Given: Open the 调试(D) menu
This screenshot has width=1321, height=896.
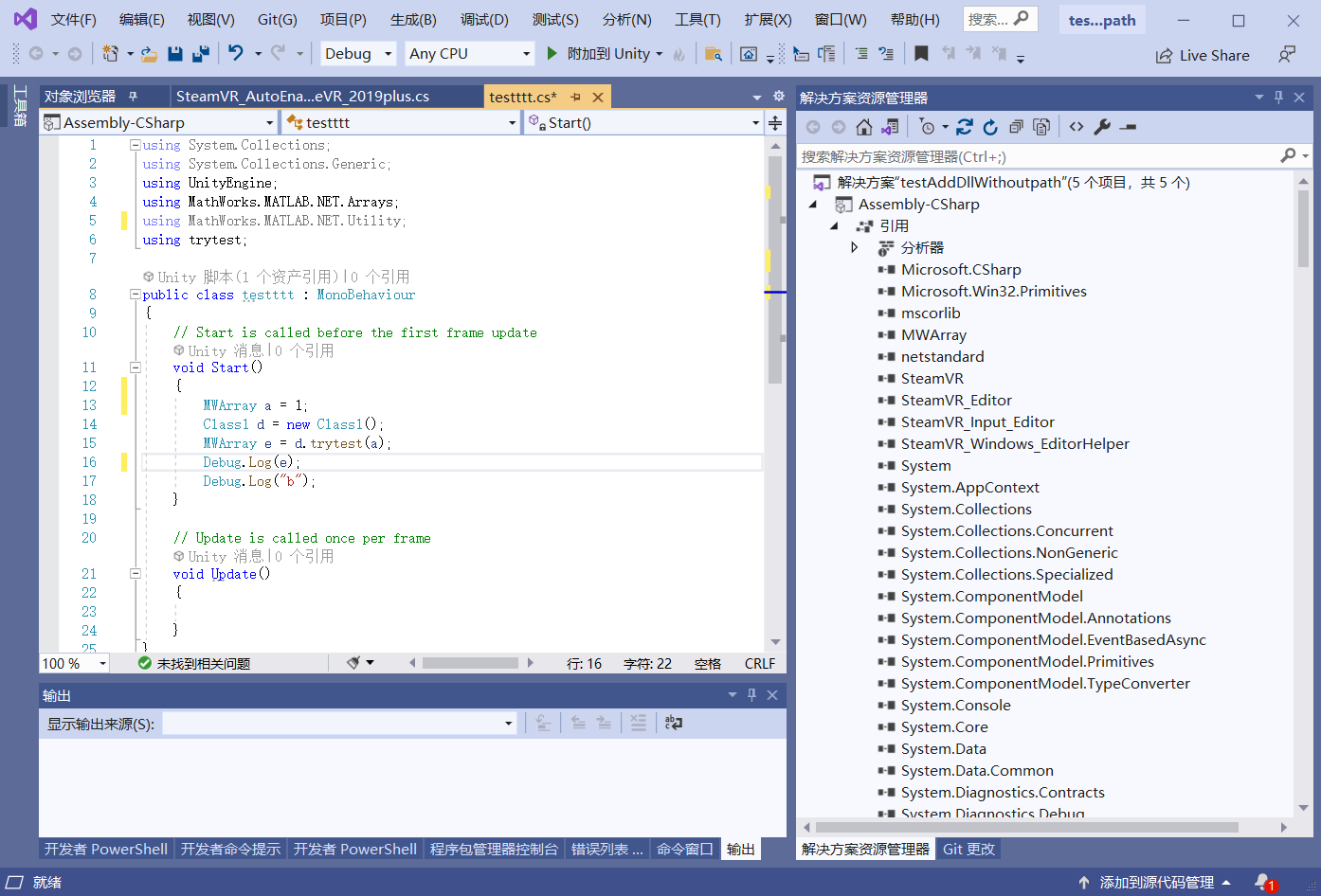Looking at the screenshot, I should click(x=484, y=20).
